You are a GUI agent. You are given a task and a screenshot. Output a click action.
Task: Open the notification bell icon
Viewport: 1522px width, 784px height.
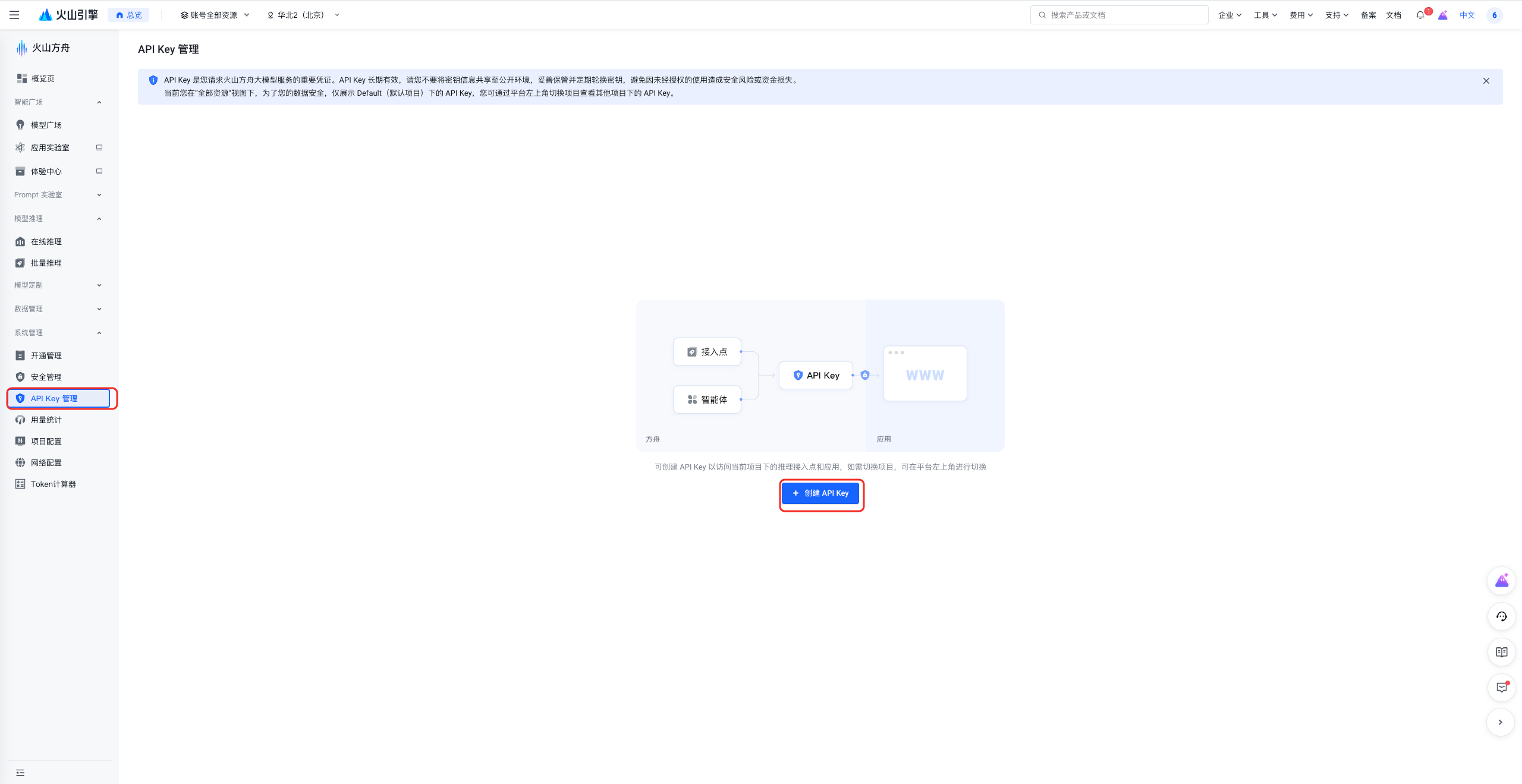pos(1420,15)
